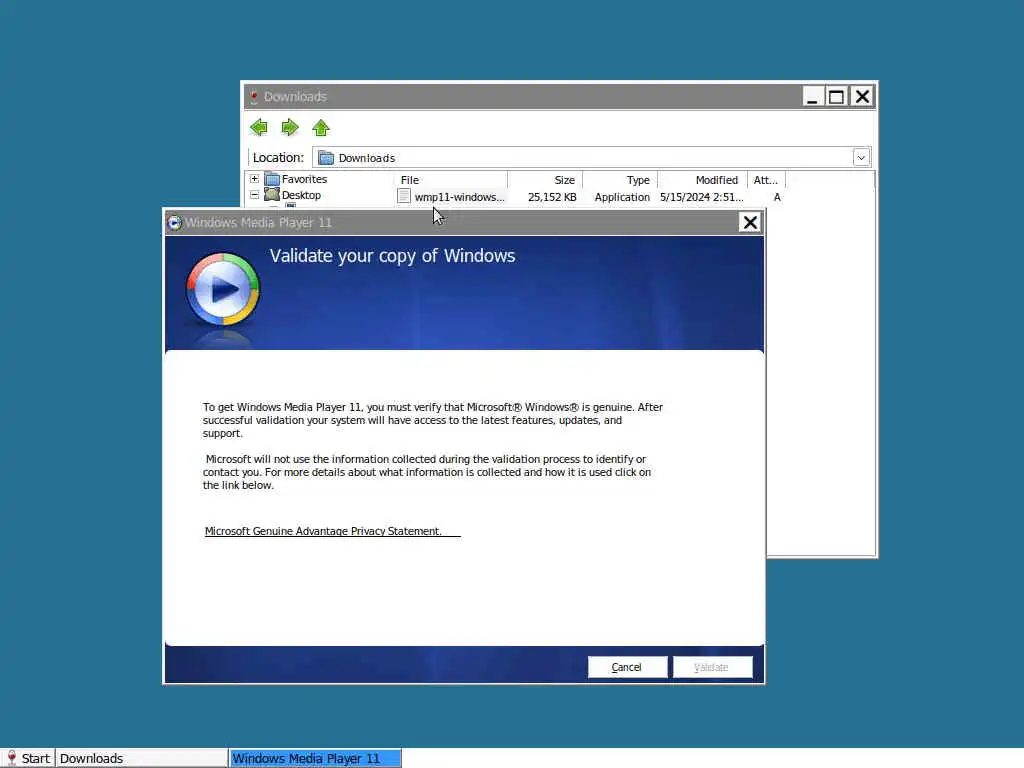This screenshot has width=1024, height=768.
Task: Open the Start menu
Action: point(27,758)
